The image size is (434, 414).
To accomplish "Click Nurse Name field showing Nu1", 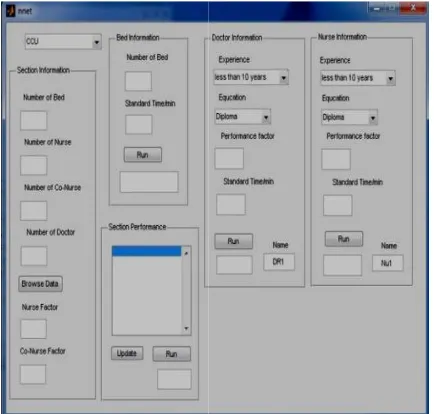I will (x=388, y=263).
